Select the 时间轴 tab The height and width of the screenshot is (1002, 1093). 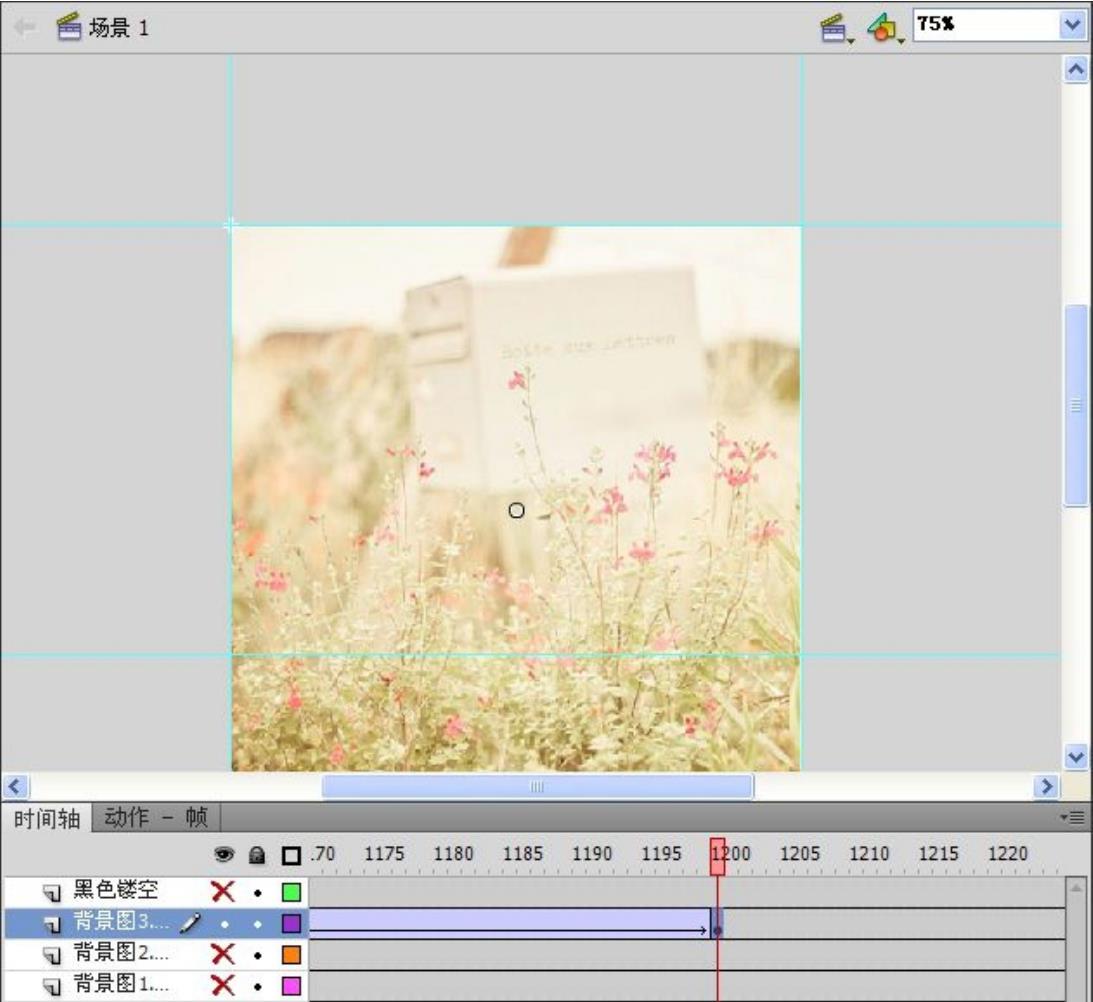point(47,817)
